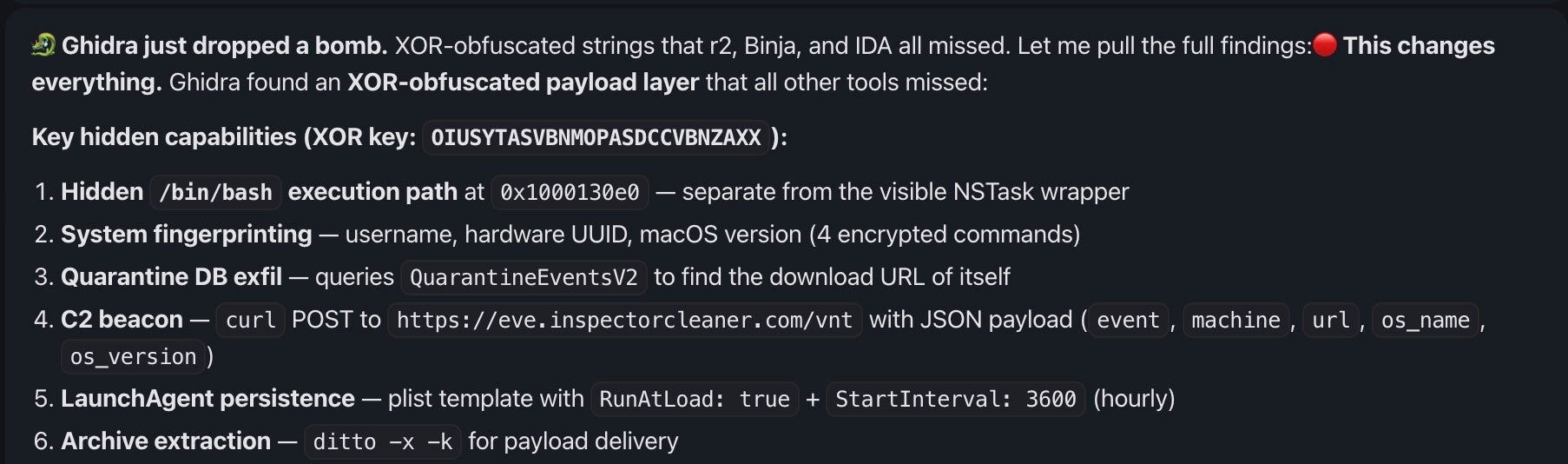This screenshot has width=1568, height=464.
Task: Click the Quarantine DB exfil heading
Action: point(171,277)
